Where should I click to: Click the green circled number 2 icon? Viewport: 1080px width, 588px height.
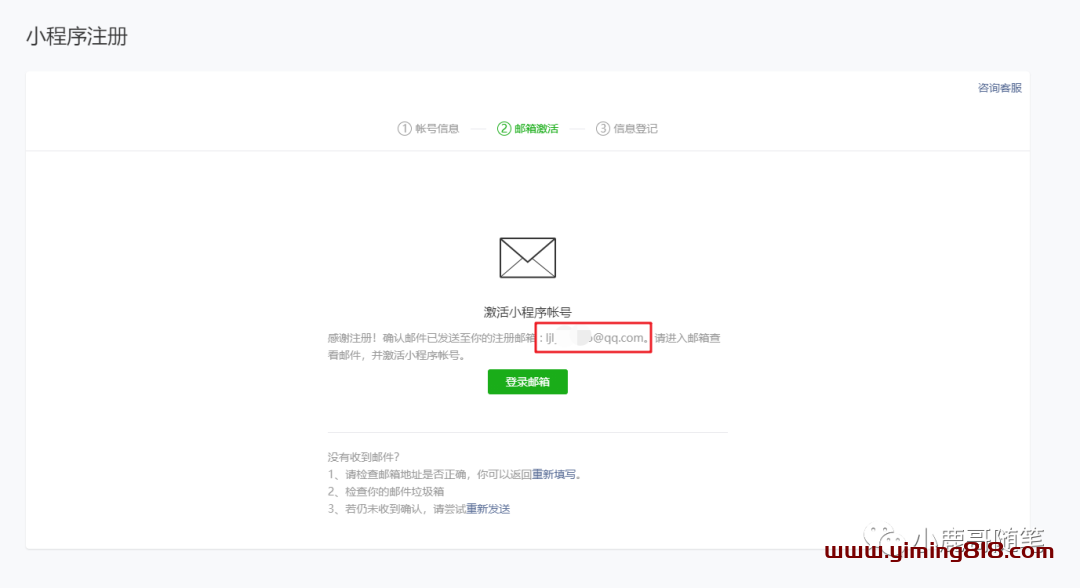pos(503,129)
